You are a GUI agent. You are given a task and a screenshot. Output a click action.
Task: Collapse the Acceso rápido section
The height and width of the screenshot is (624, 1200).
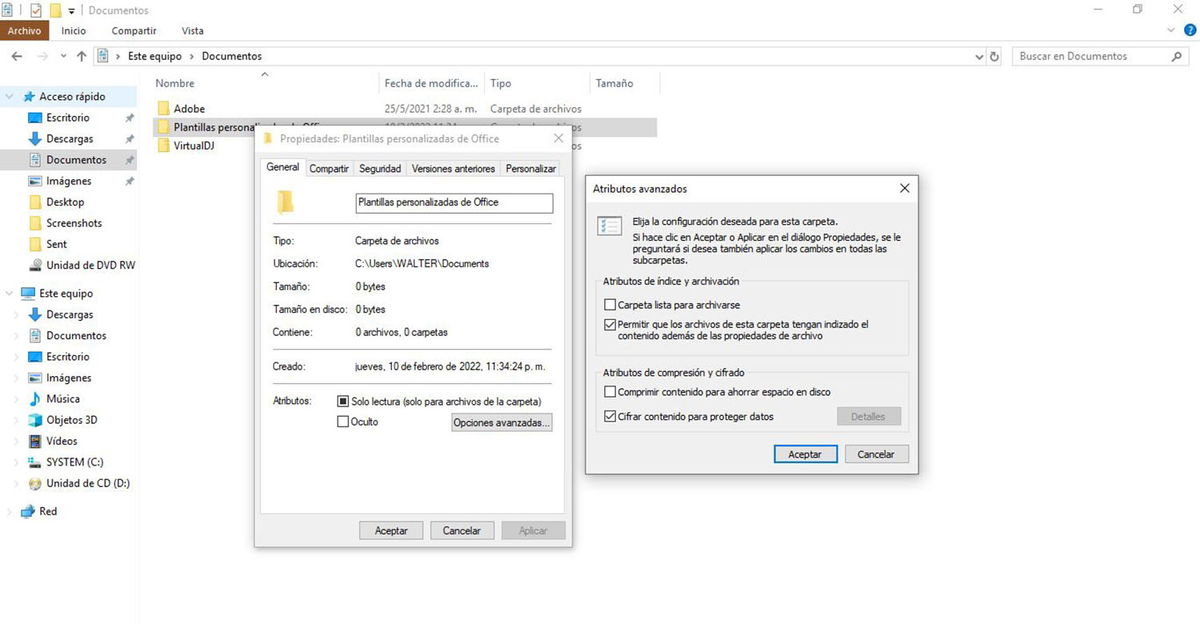[10, 96]
